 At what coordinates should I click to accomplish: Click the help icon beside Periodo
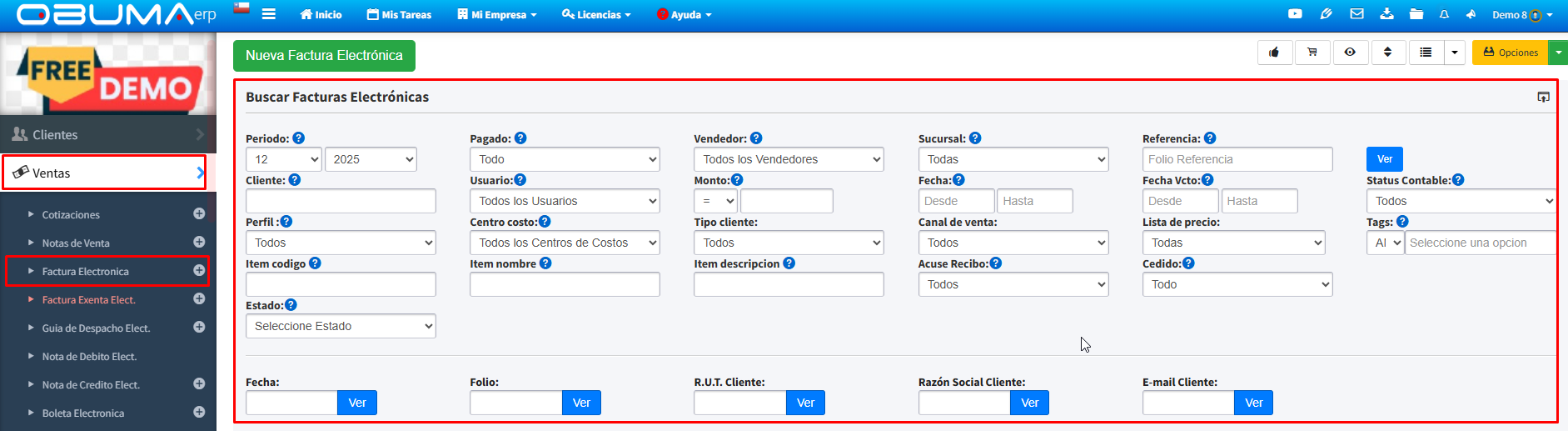pyautogui.click(x=299, y=138)
